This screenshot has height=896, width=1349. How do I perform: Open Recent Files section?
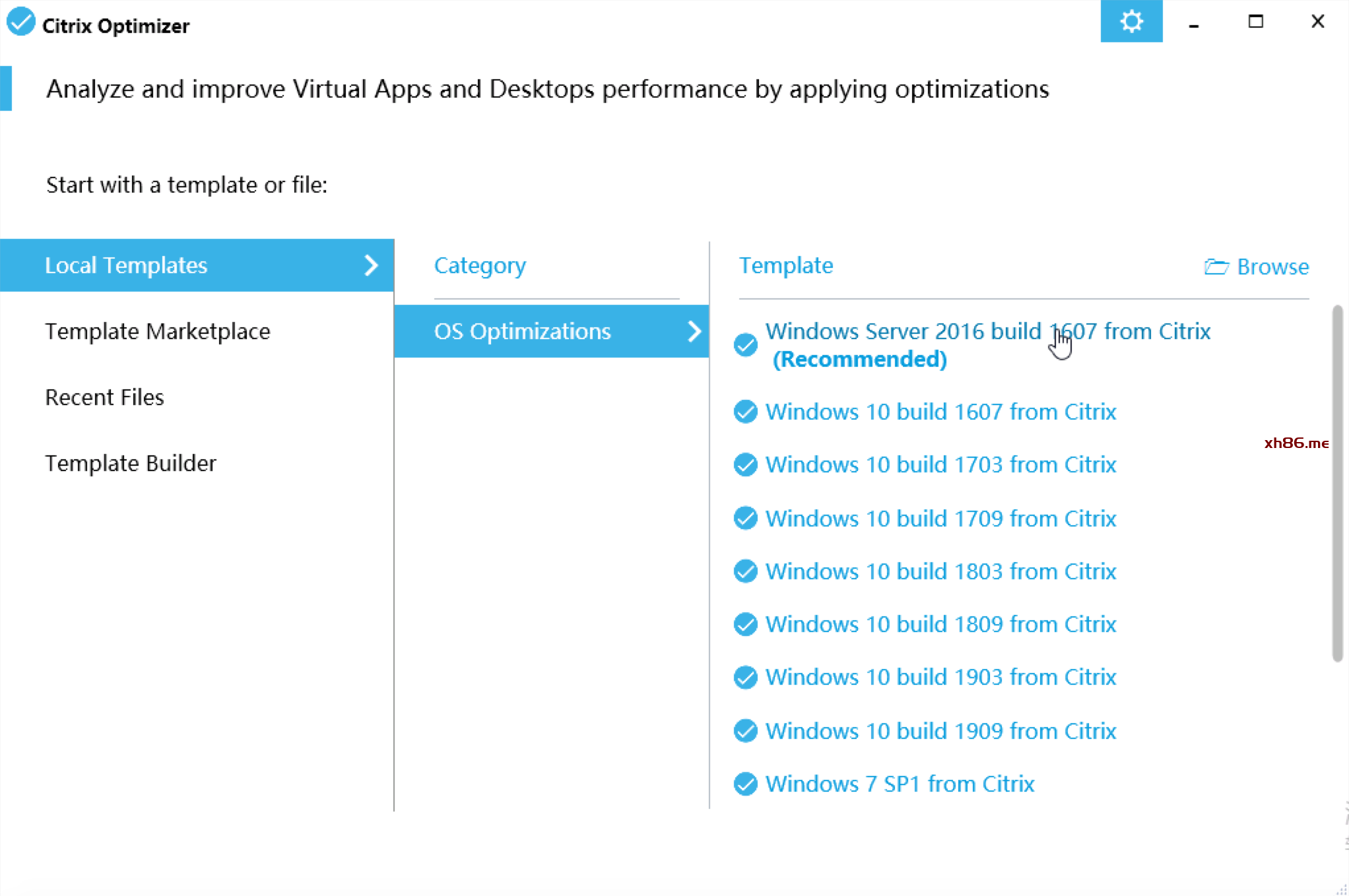104,397
